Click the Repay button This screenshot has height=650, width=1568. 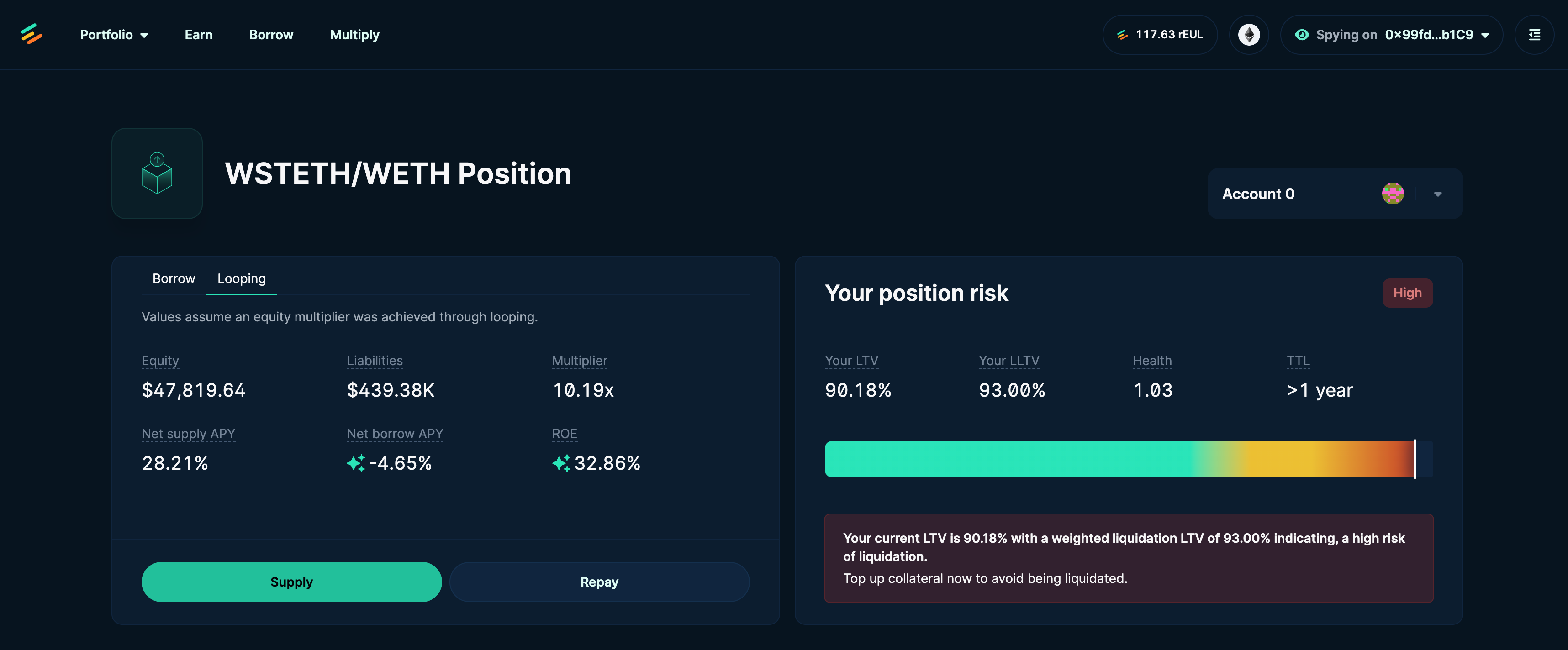point(599,581)
